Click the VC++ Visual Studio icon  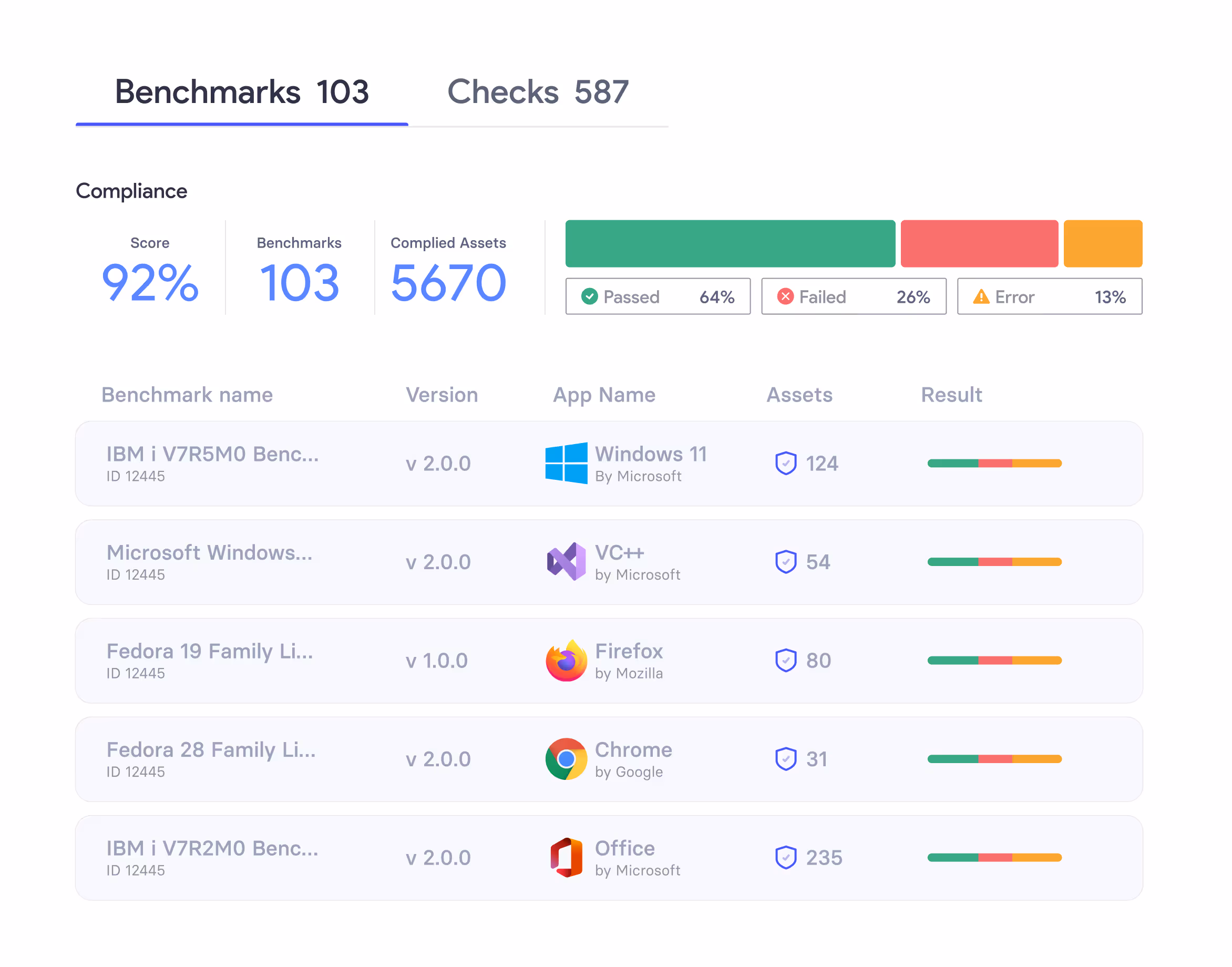click(566, 562)
